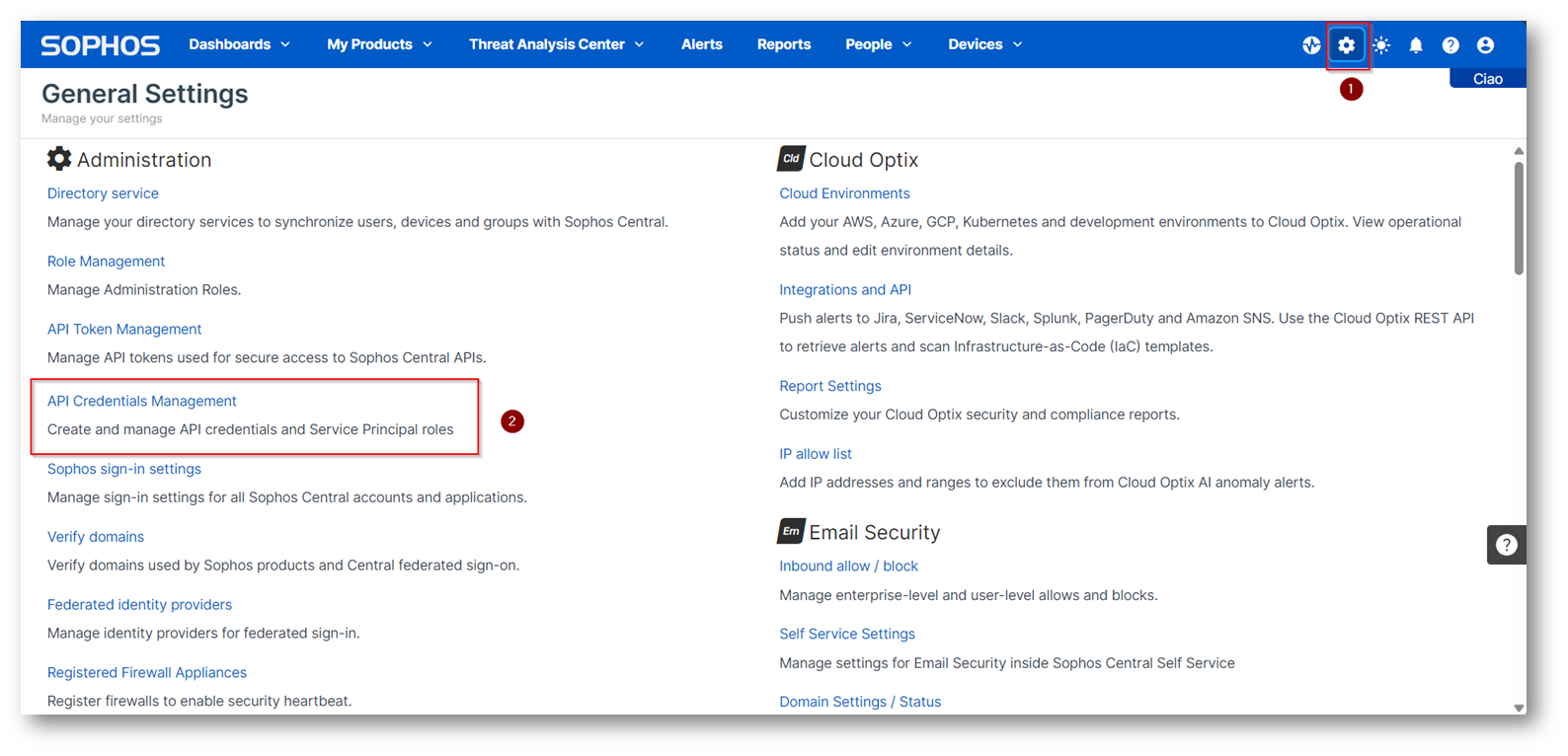The image size is (1568, 756).
Task: Open Domain Settings / Status link
Action: tap(860, 702)
